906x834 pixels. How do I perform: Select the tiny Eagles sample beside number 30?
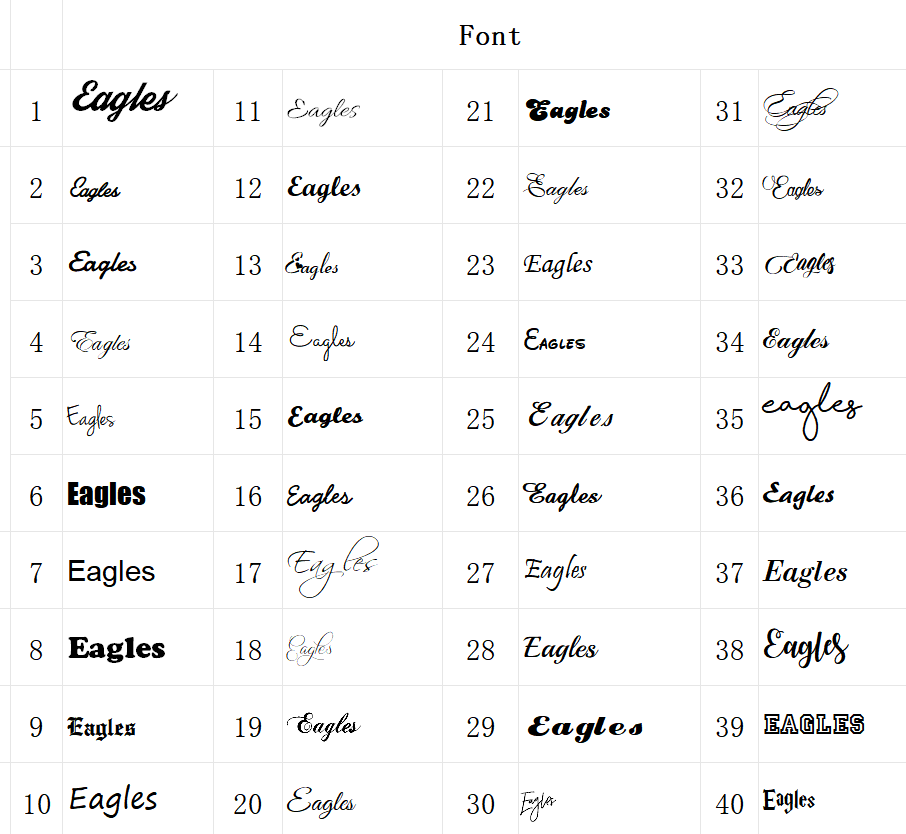coord(537,802)
